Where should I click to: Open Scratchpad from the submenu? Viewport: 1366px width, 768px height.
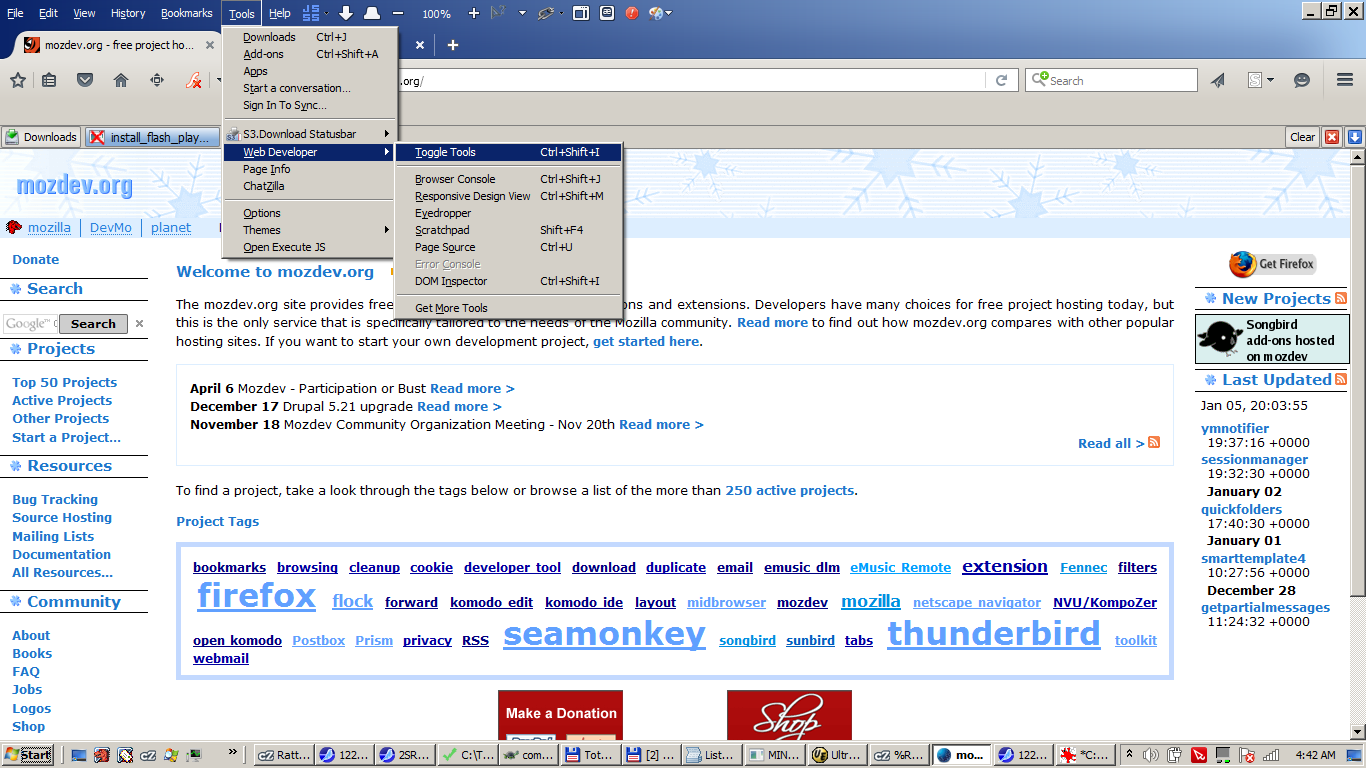coord(509,230)
